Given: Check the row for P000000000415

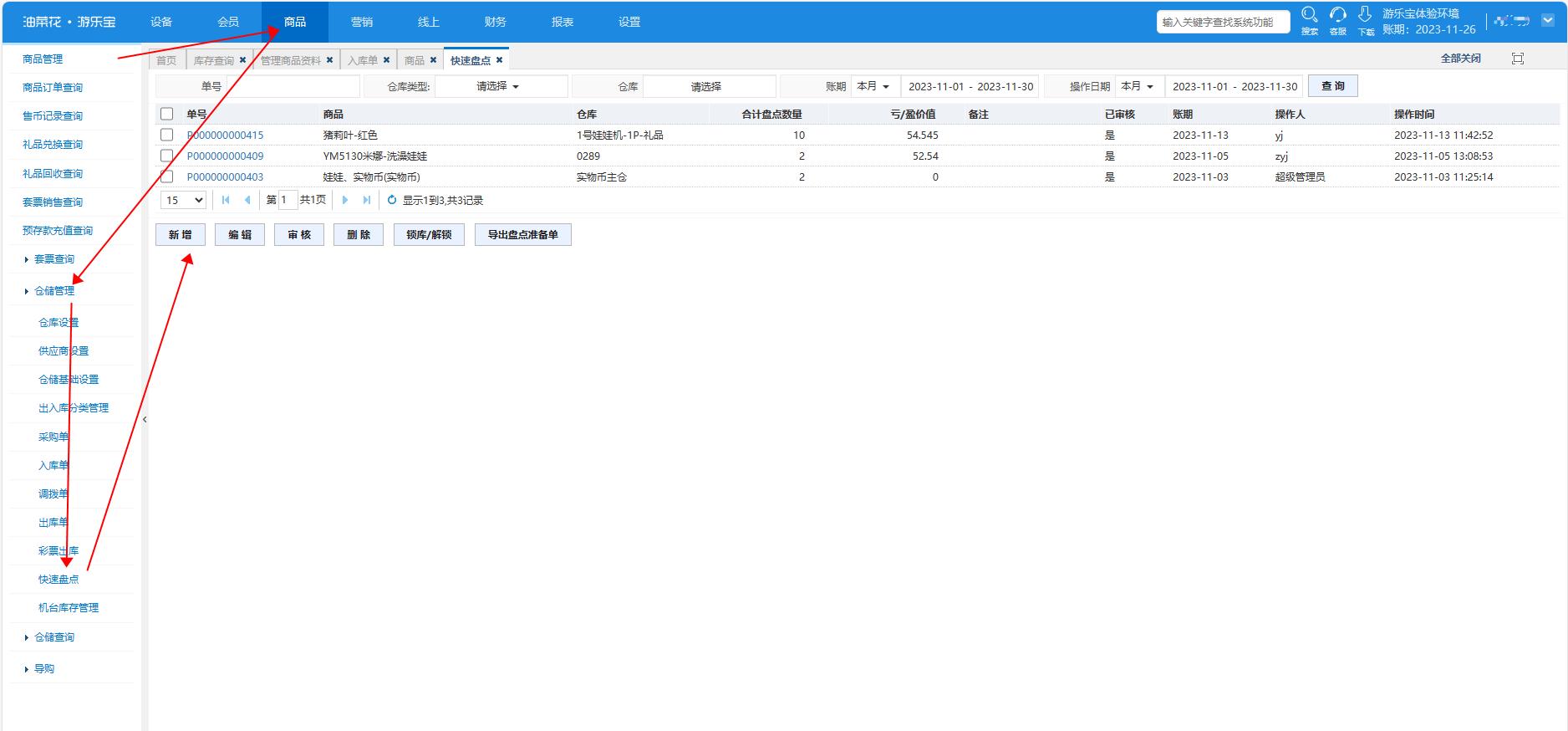Looking at the screenshot, I should tap(167, 135).
